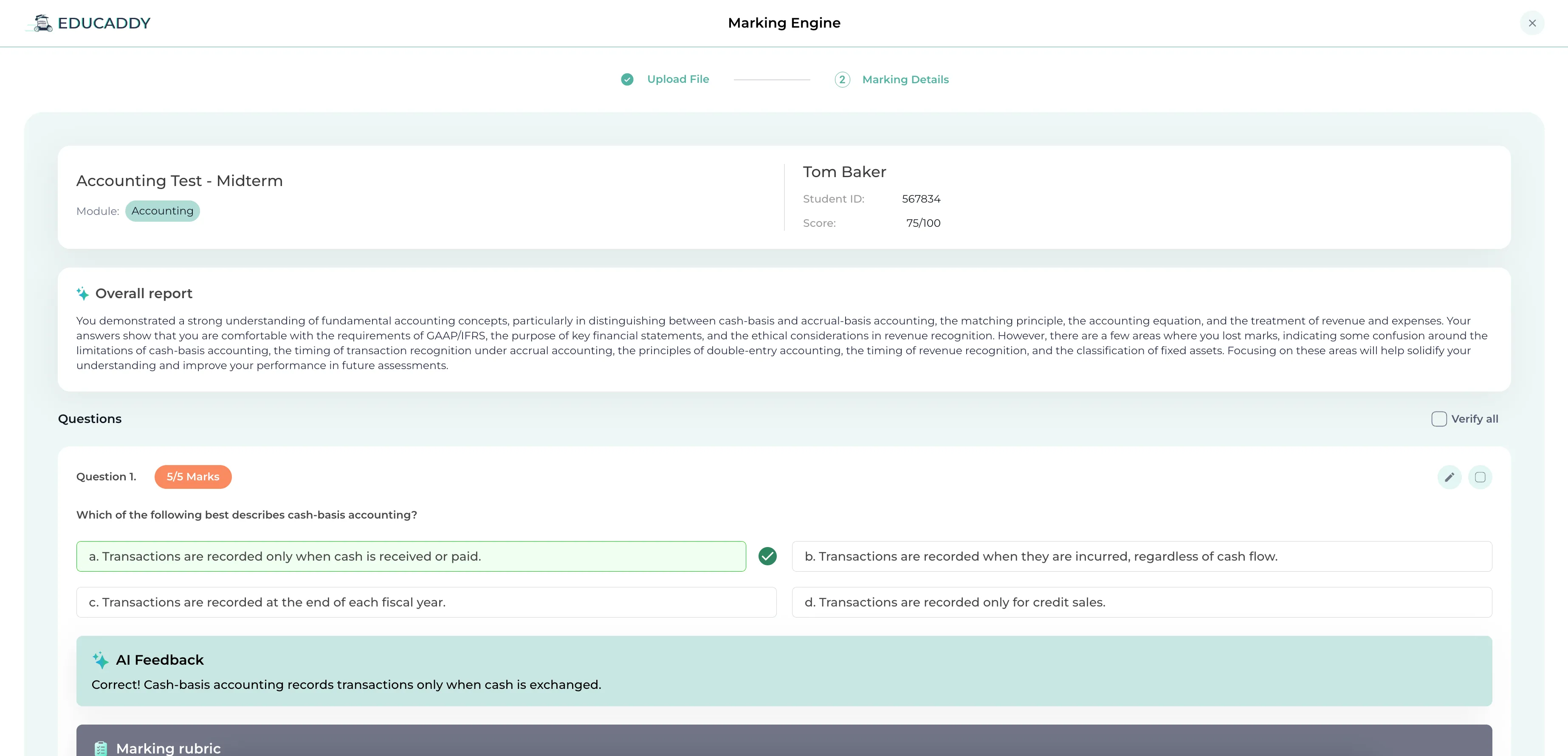Select answer b about incurred transactions
The height and width of the screenshot is (756, 1568).
point(1141,556)
